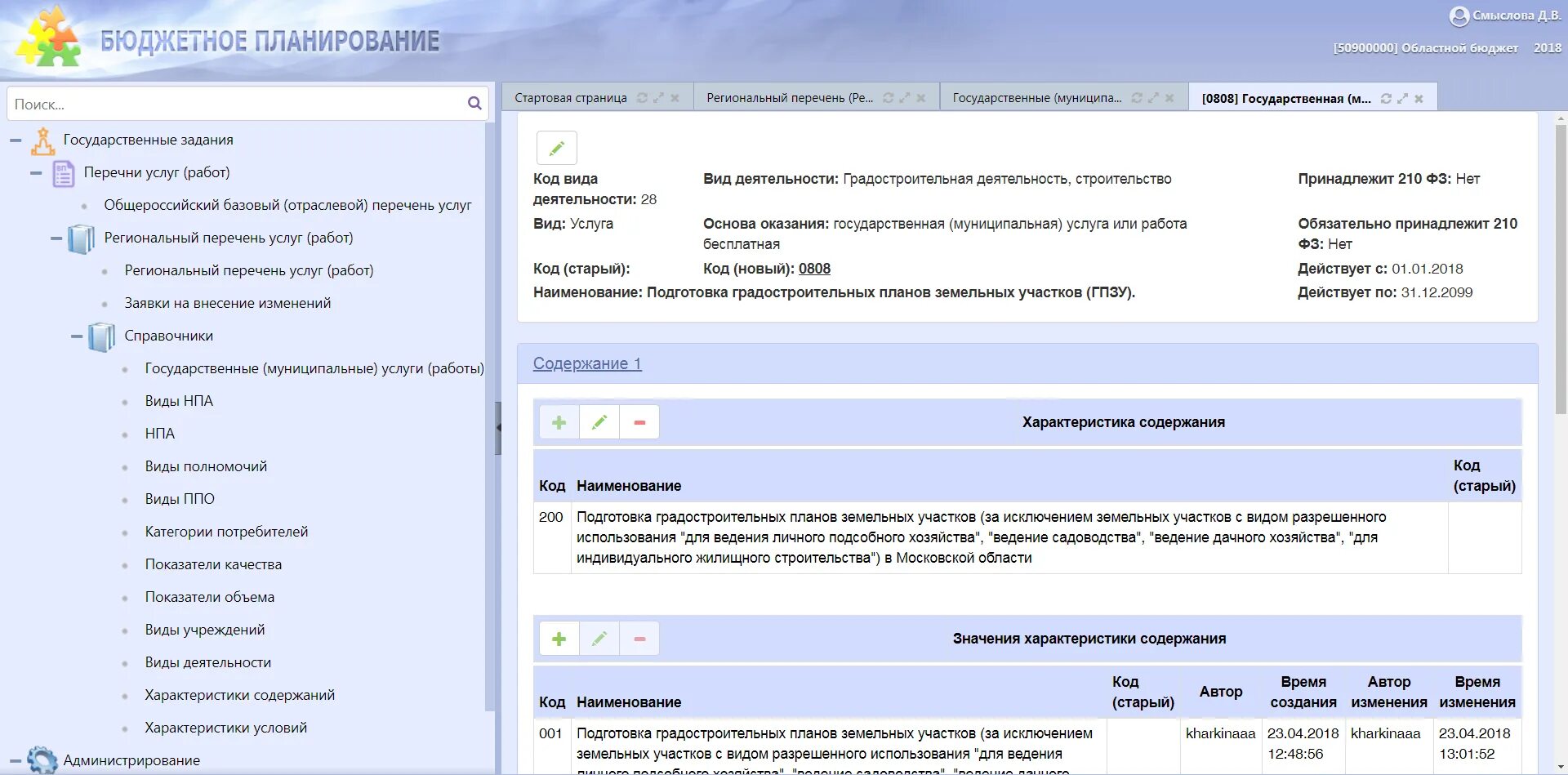Add a row in Значения характеристики содержания
Viewport: 1568px width, 775px height.
tap(559, 639)
